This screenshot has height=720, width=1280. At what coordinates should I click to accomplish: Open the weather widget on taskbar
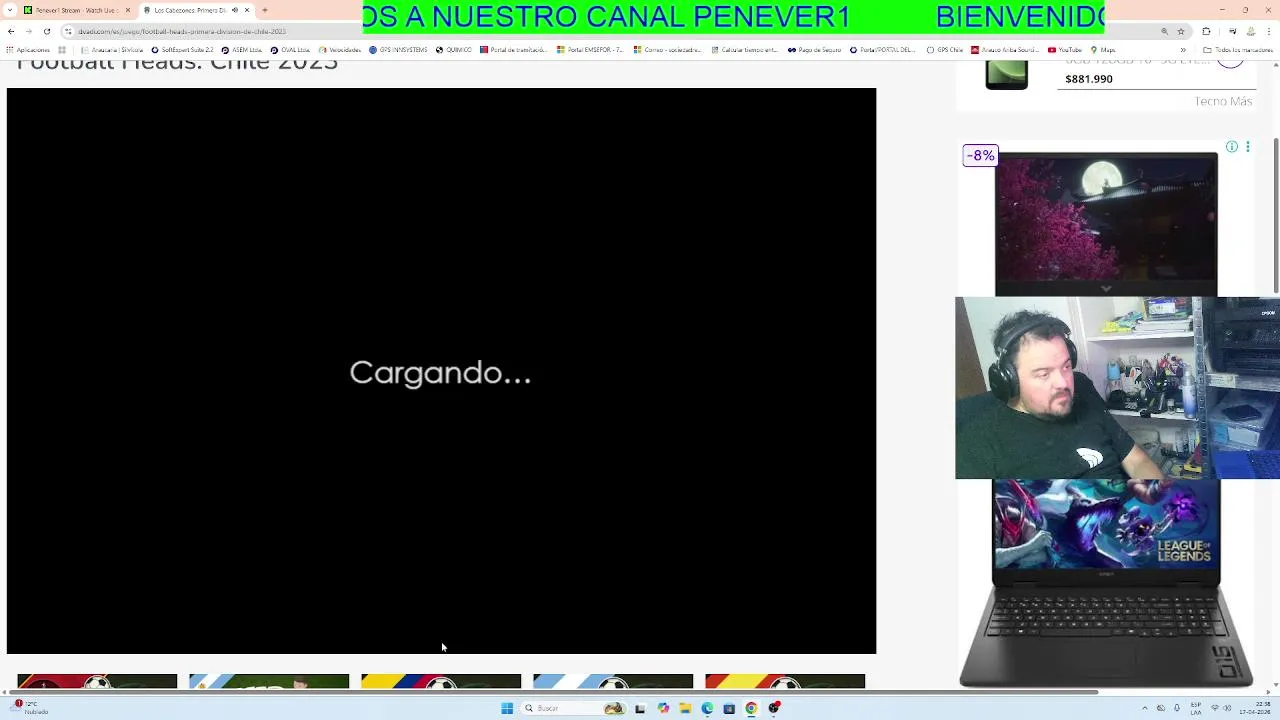[x=30, y=708]
